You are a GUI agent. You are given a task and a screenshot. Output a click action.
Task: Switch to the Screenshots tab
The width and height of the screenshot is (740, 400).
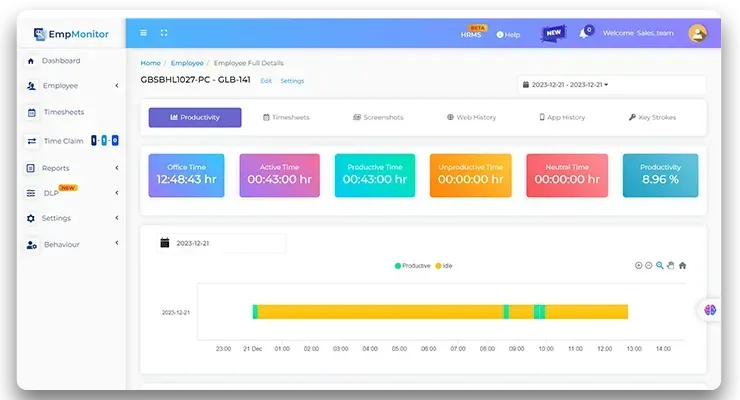pyautogui.click(x=378, y=117)
